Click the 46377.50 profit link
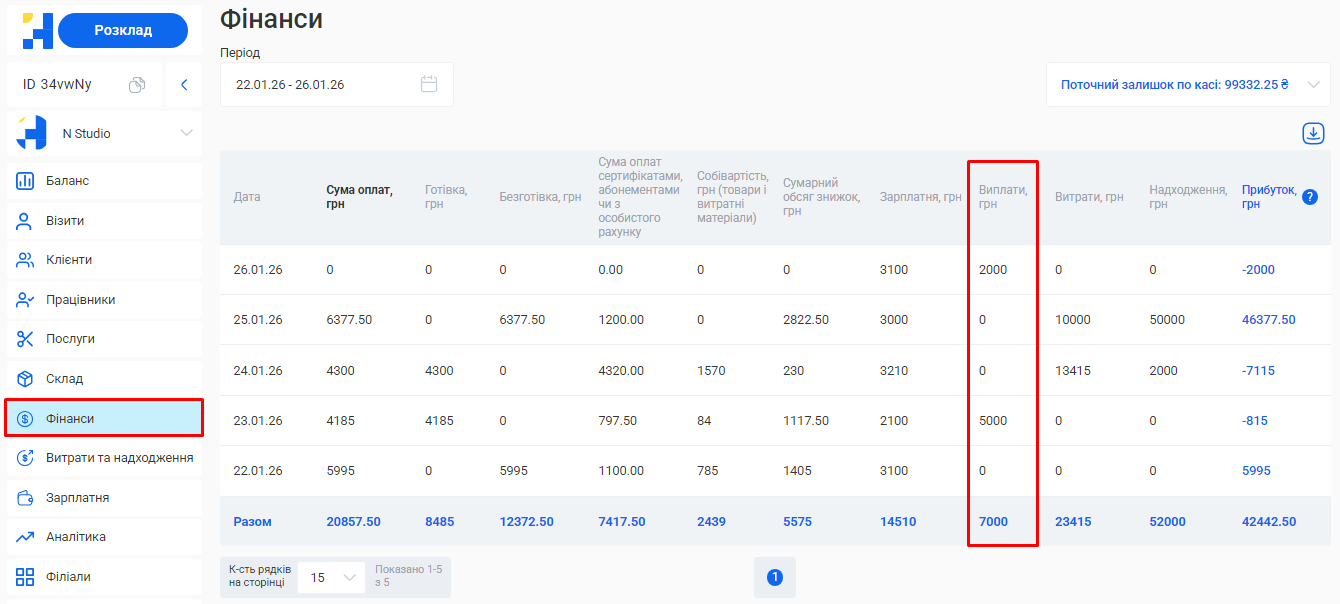1340x604 pixels. [1268, 320]
